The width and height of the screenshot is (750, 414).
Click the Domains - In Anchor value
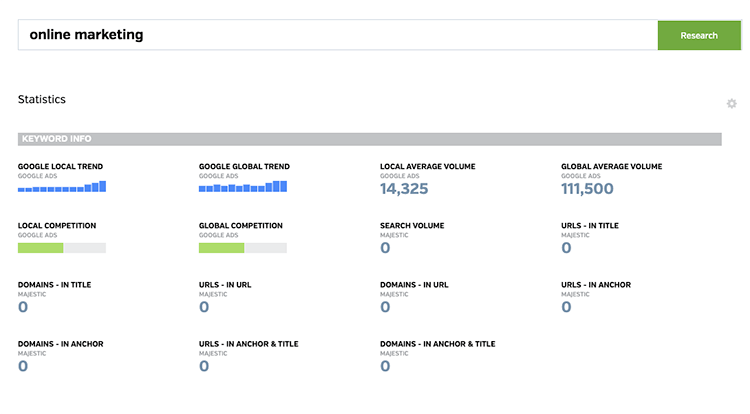point(23,366)
